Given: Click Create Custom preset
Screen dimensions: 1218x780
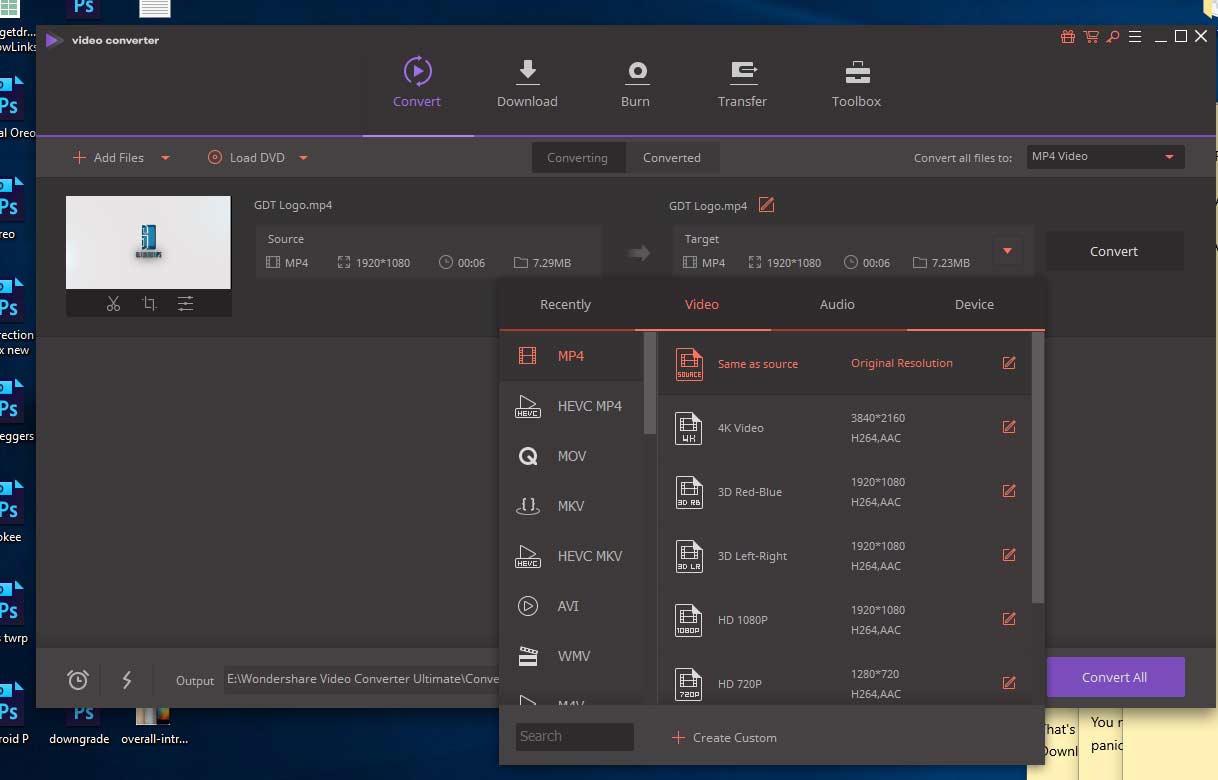Looking at the screenshot, I should (x=724, y=737).
